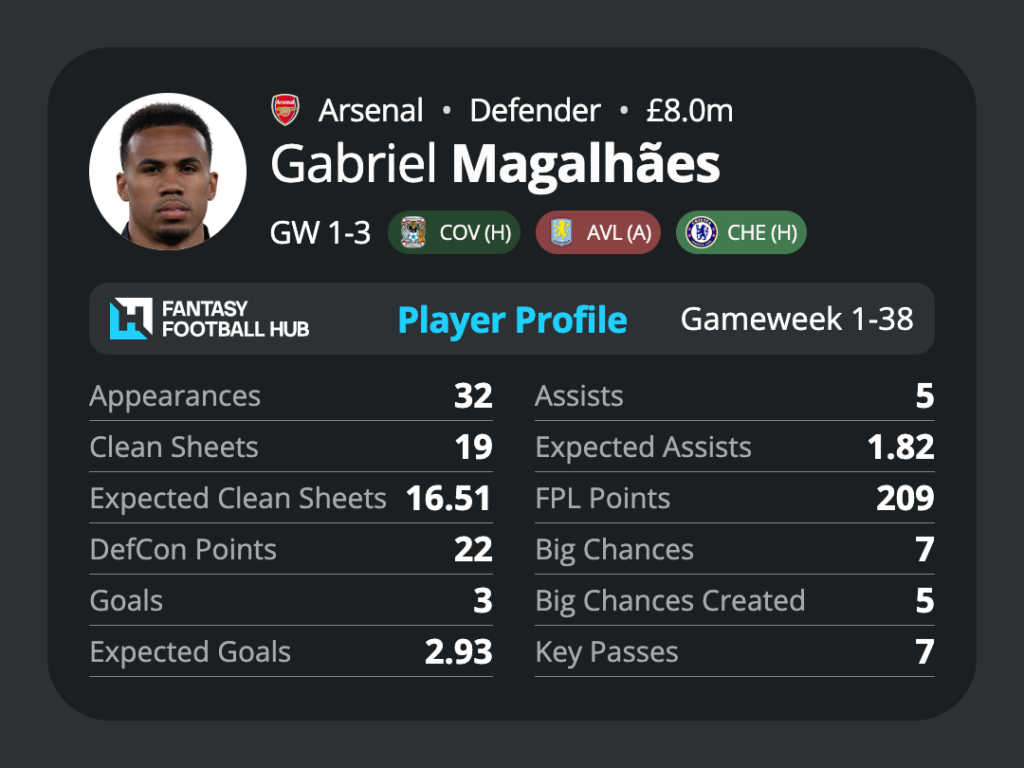Click the DefCon Points stat row
Image resolution: width=1024 pixels, height=768 pixels.
click(291, 549)
